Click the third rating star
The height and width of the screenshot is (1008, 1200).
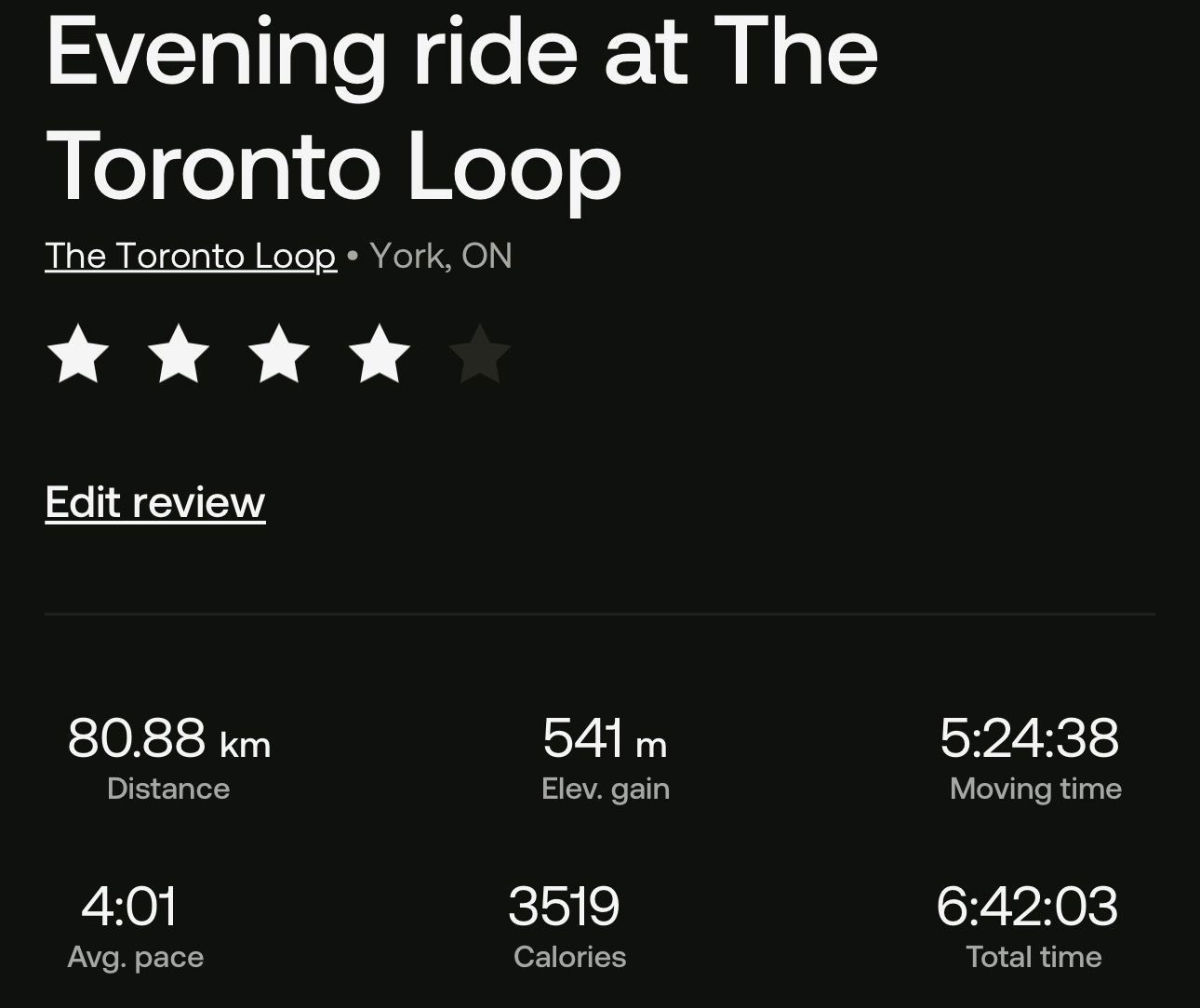[279, 353]
